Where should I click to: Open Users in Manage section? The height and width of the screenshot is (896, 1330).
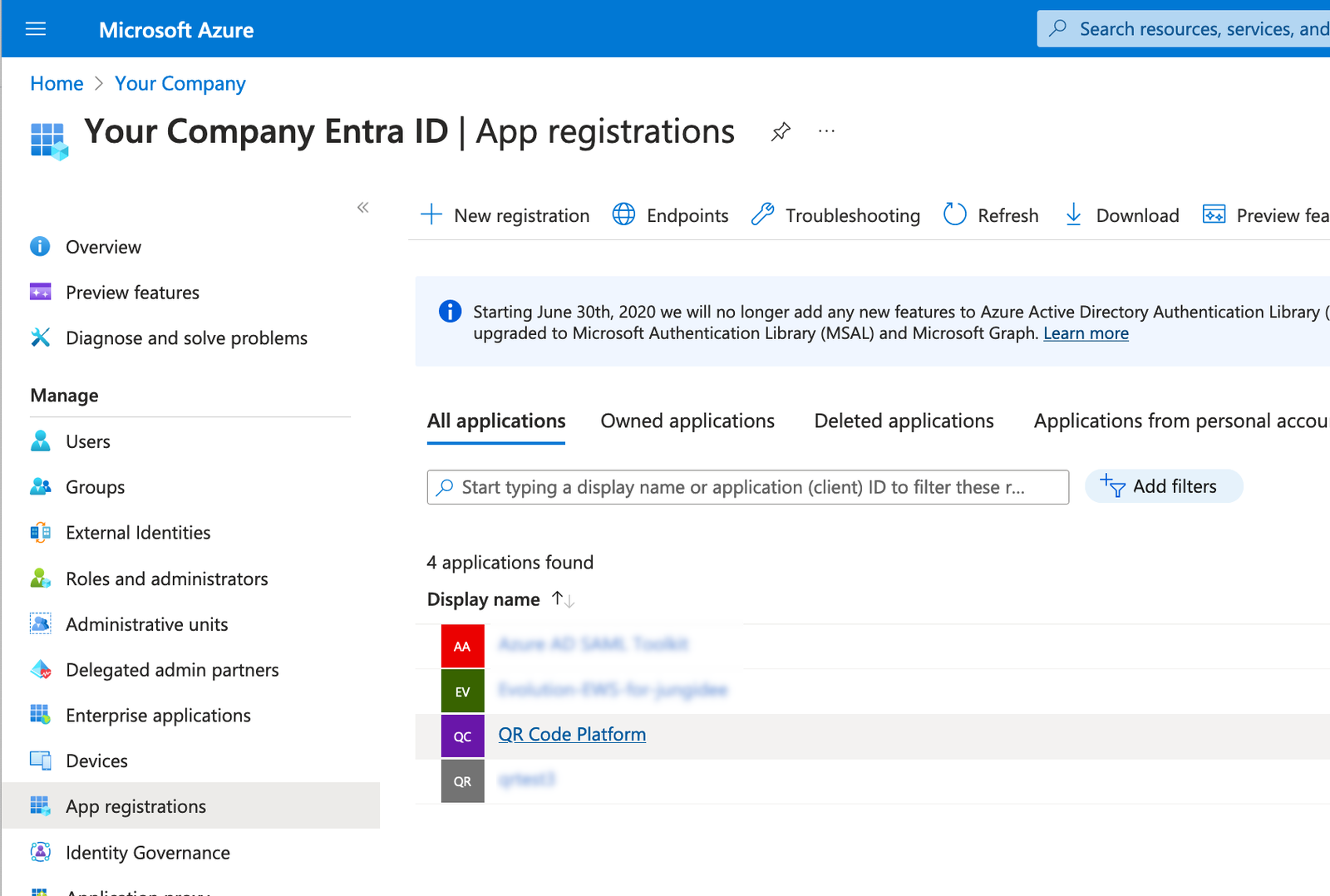pos(88,441)
